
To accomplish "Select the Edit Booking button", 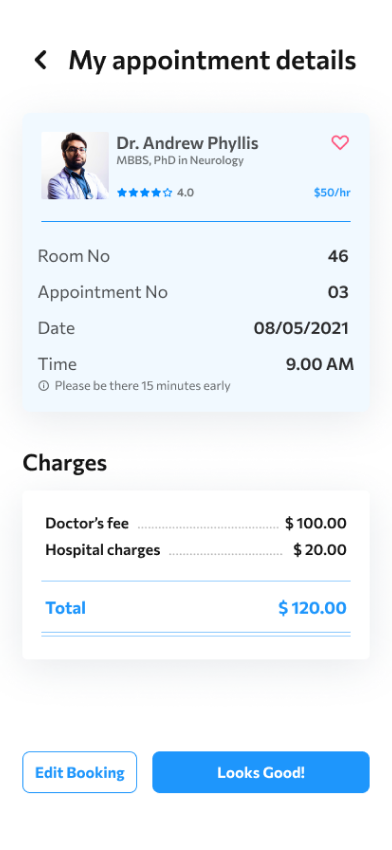I will pos(80,772).
